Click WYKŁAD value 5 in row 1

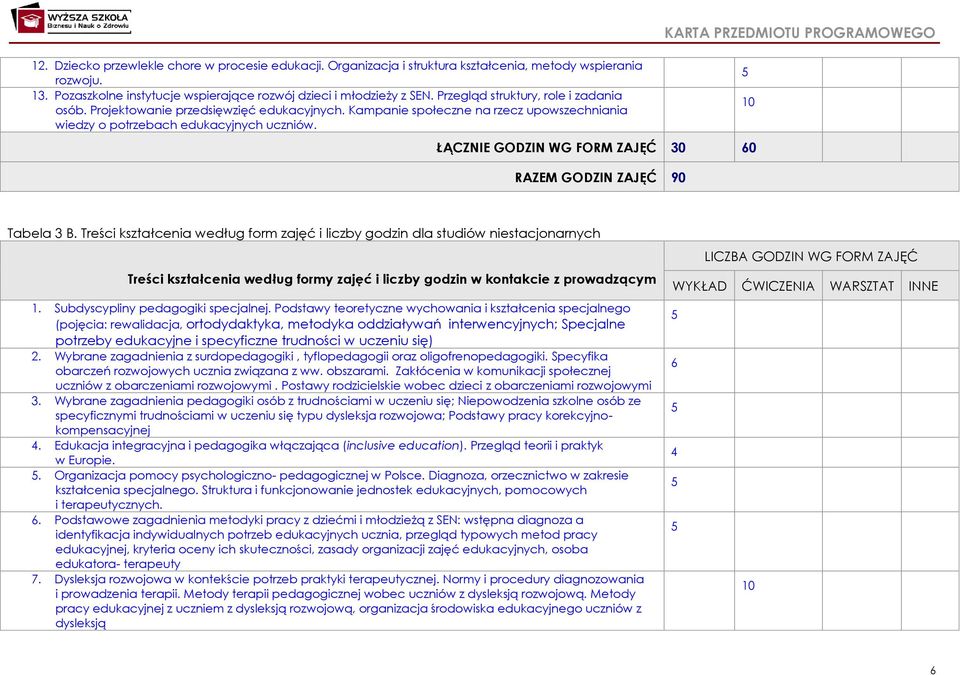pos(674,315)
